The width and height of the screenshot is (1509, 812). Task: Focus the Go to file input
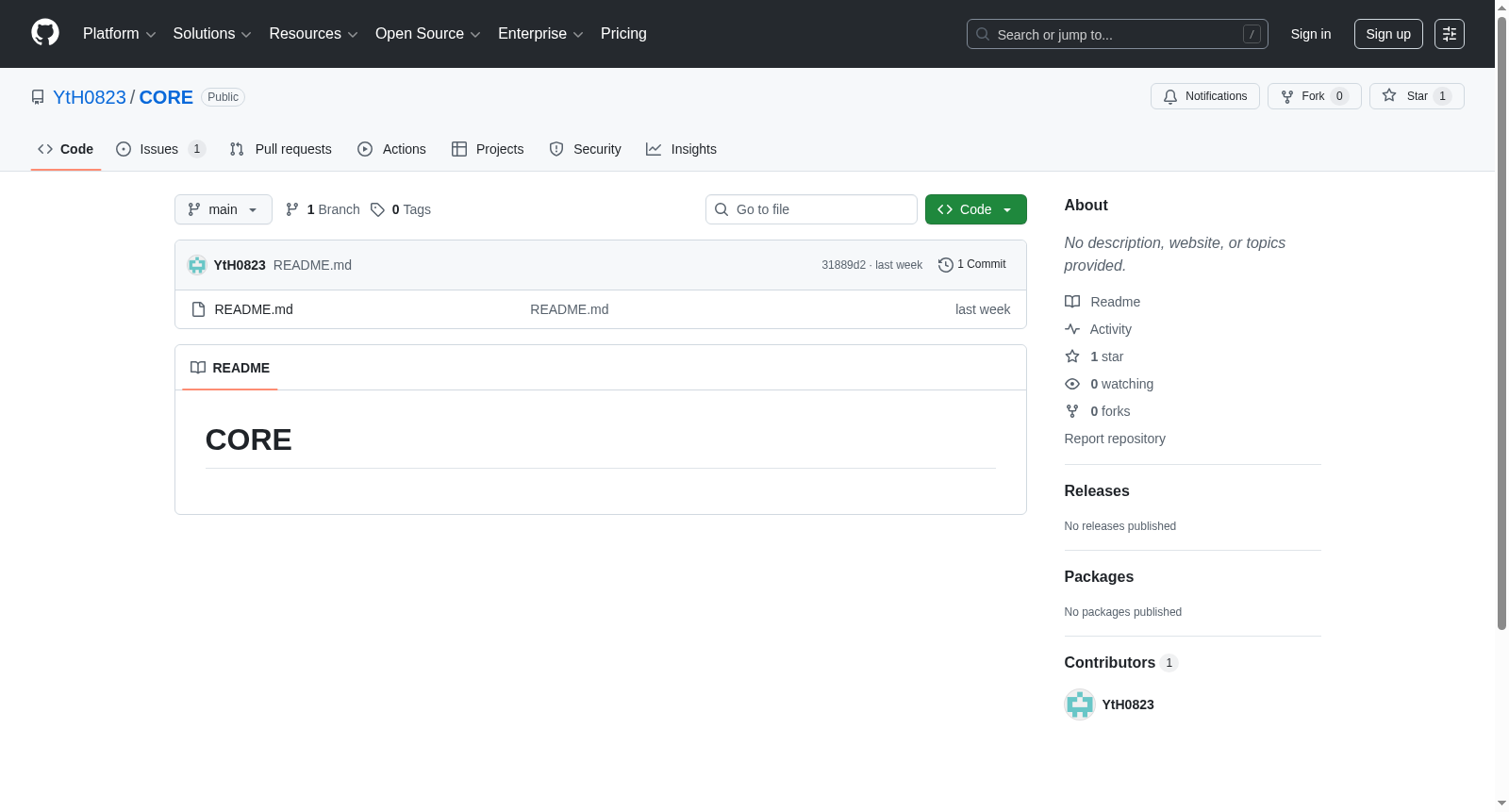pos(811,209)
